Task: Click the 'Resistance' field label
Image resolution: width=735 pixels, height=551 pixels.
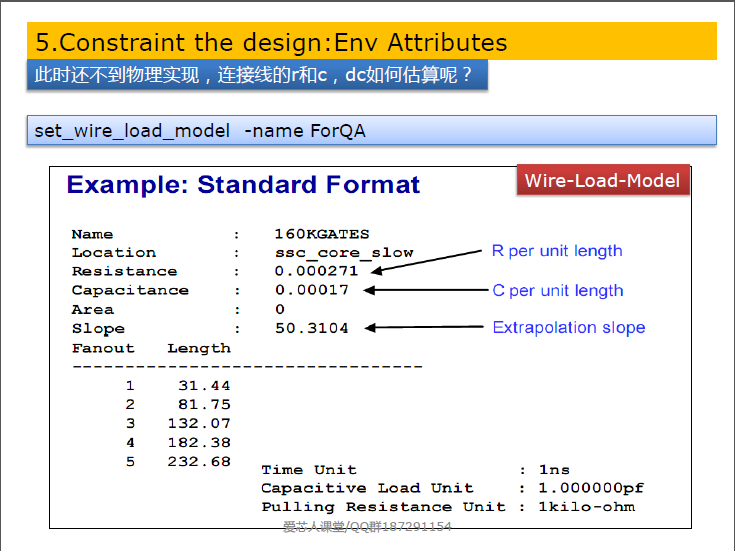Action: [x=125, y=271]
